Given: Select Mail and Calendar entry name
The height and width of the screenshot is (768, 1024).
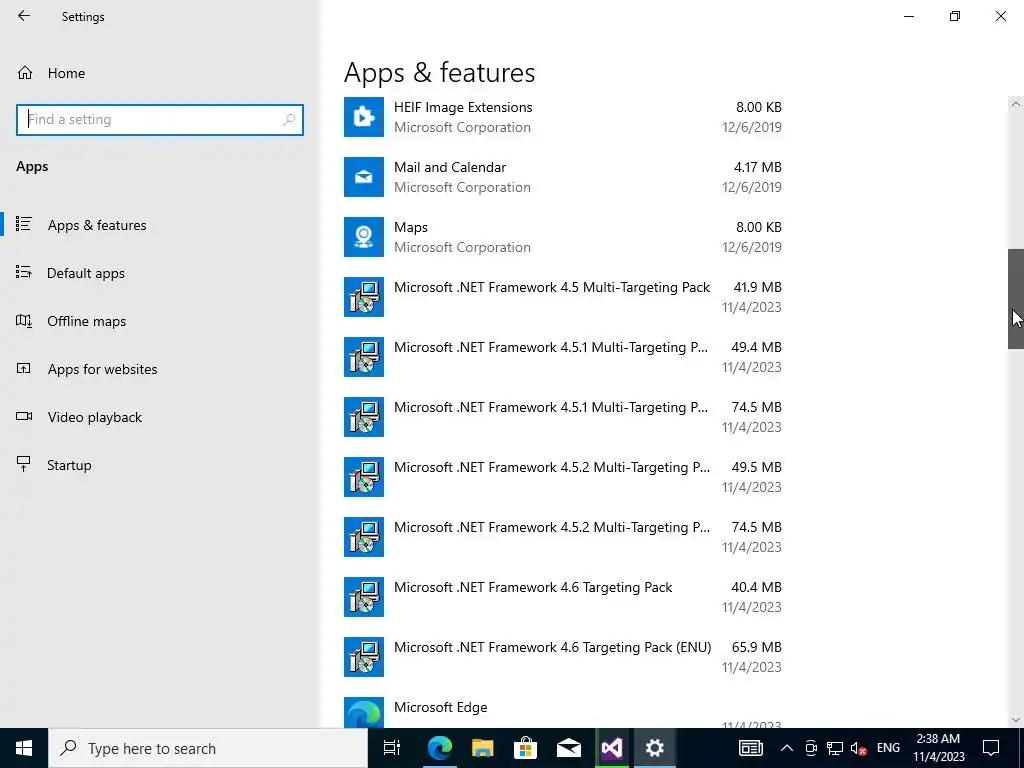Looking at the screenshot, I should coord(450,167).
